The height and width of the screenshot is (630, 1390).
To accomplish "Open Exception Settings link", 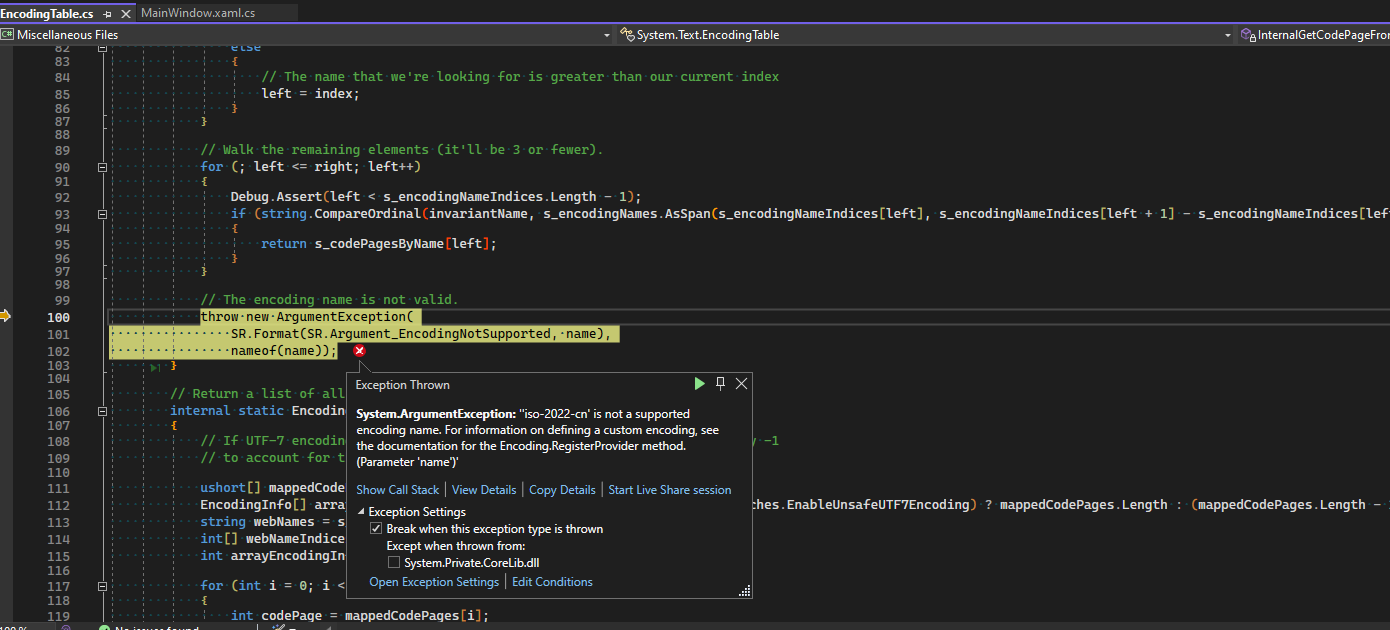I will pos(434,582).
